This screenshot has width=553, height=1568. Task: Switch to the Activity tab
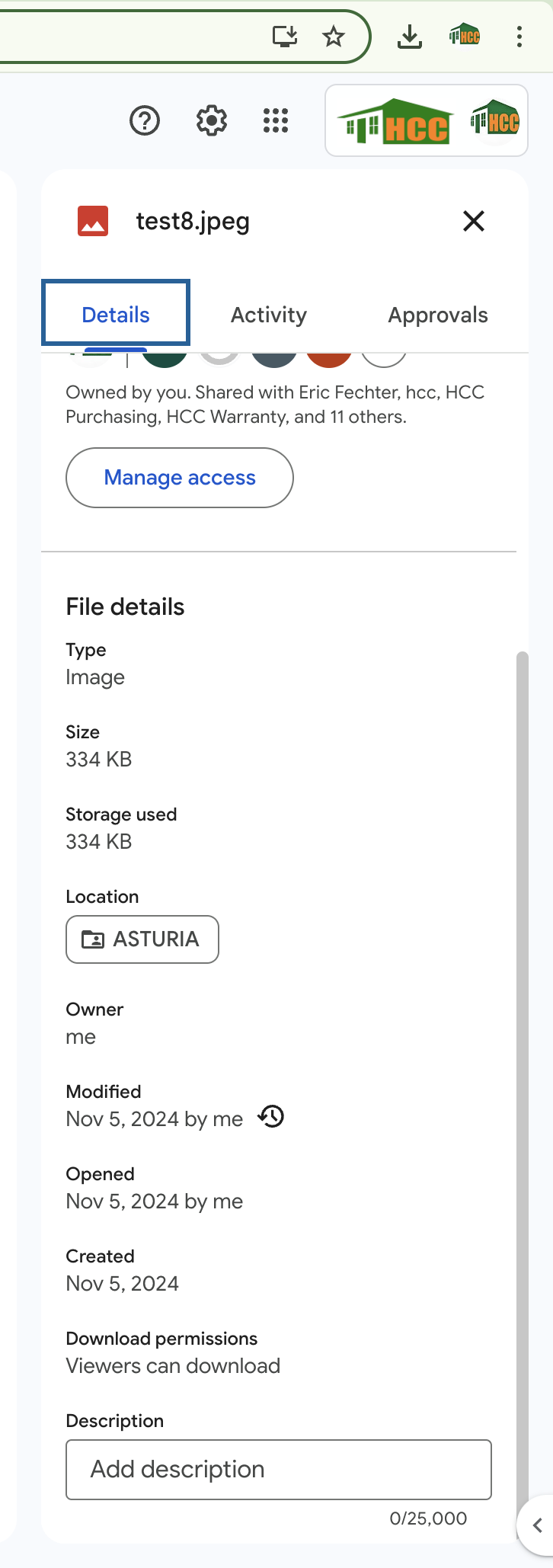269,315
